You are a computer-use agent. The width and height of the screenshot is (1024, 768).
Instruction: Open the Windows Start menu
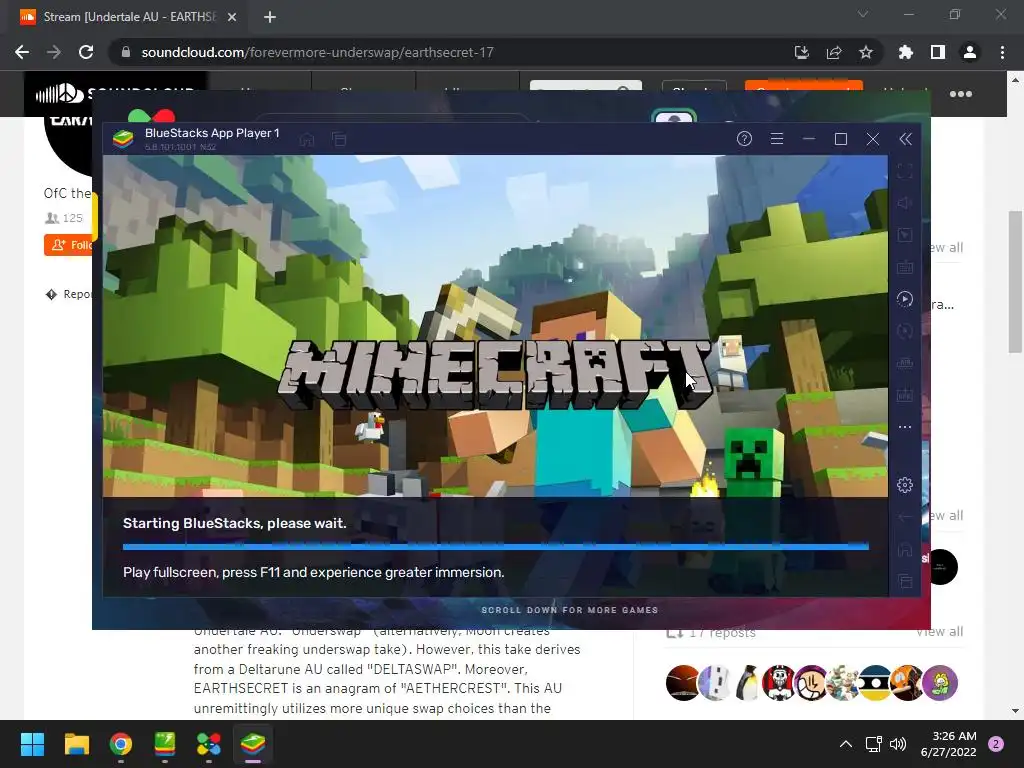point(32,744)
